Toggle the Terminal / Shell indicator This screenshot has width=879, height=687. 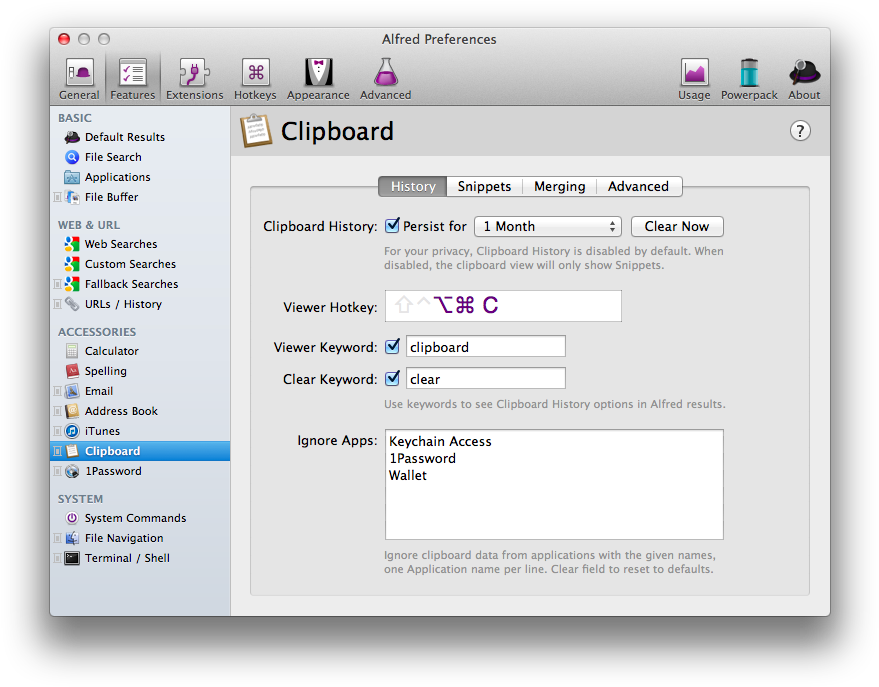pyautogui.click(x=57, y=558)
